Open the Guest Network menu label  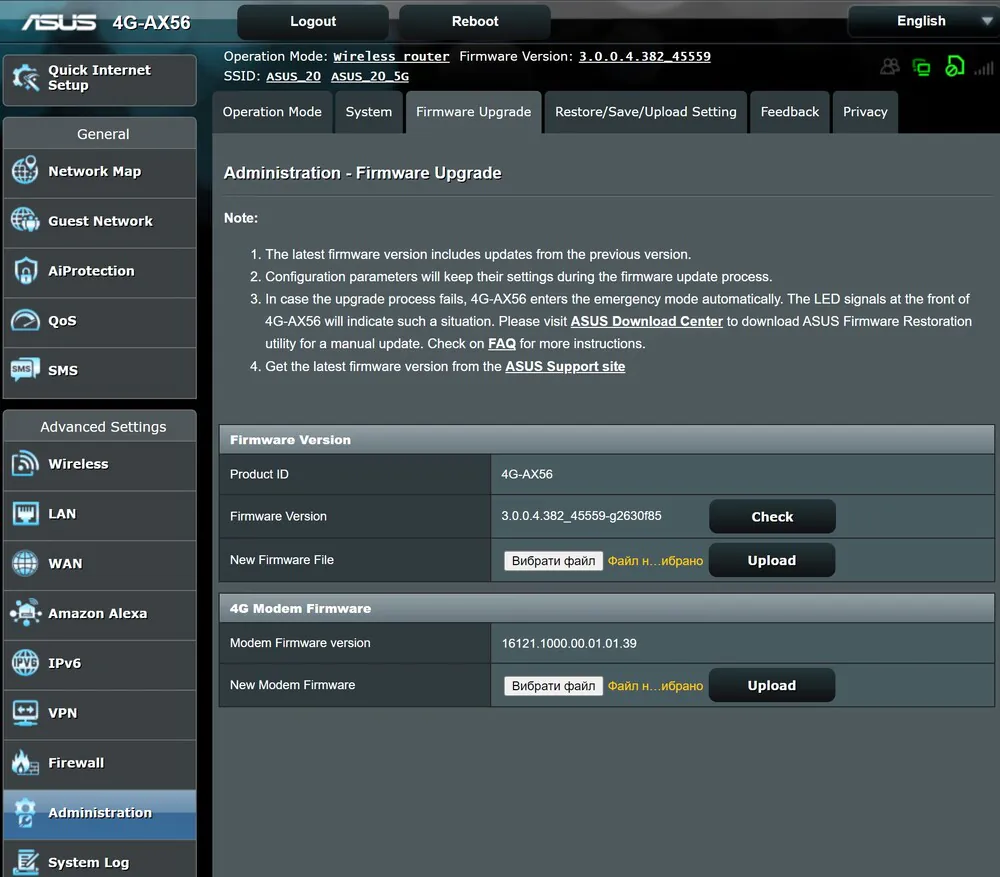click(100, 221)
